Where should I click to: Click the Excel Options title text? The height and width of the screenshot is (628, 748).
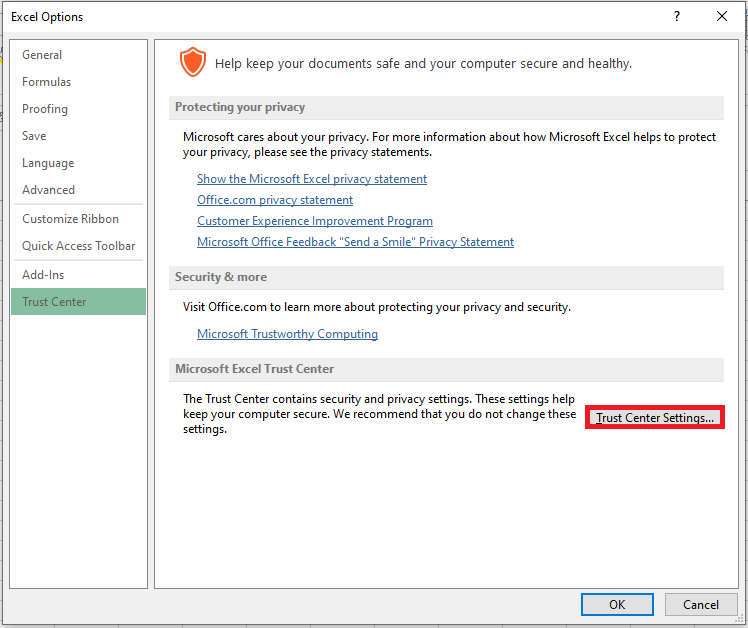coord(47,17)
